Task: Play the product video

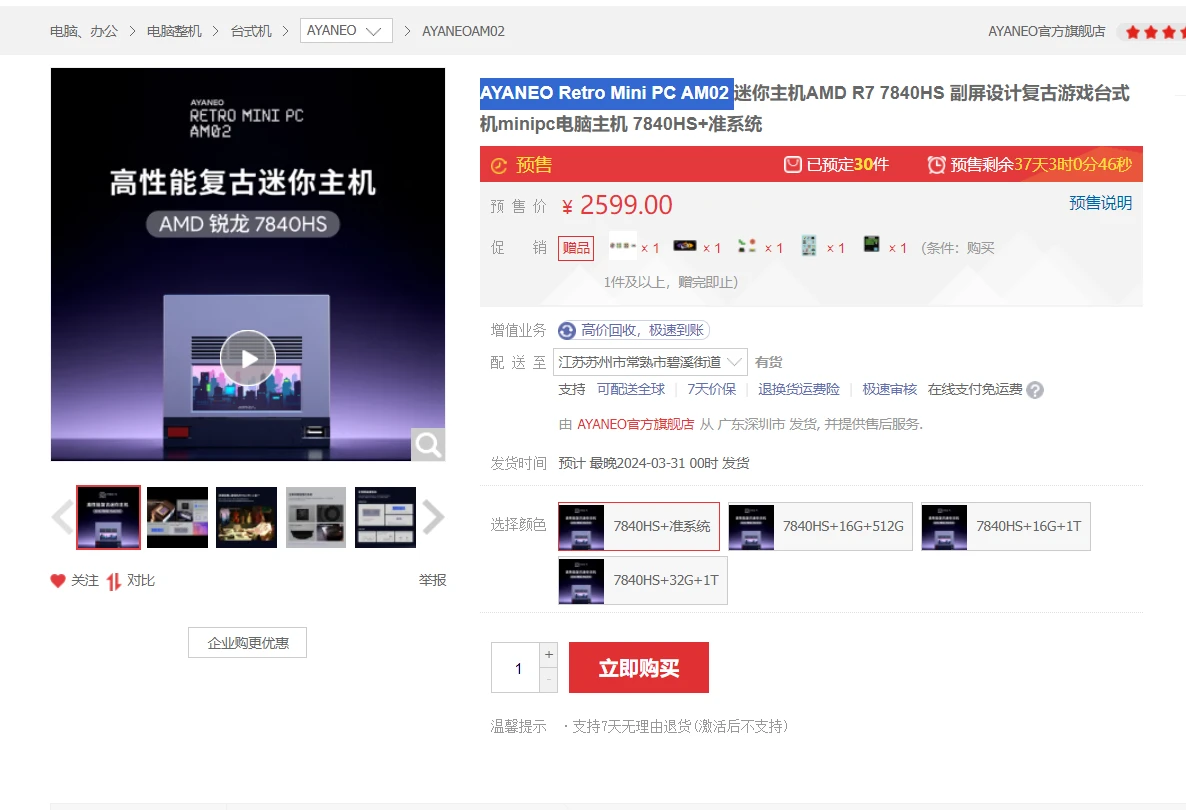Action: (x=247, y=358)
